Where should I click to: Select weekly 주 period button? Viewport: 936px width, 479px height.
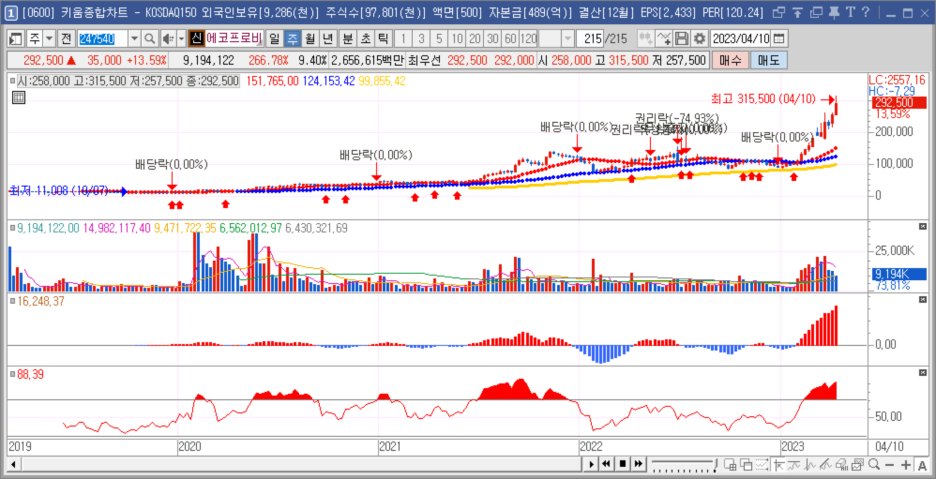292,39
